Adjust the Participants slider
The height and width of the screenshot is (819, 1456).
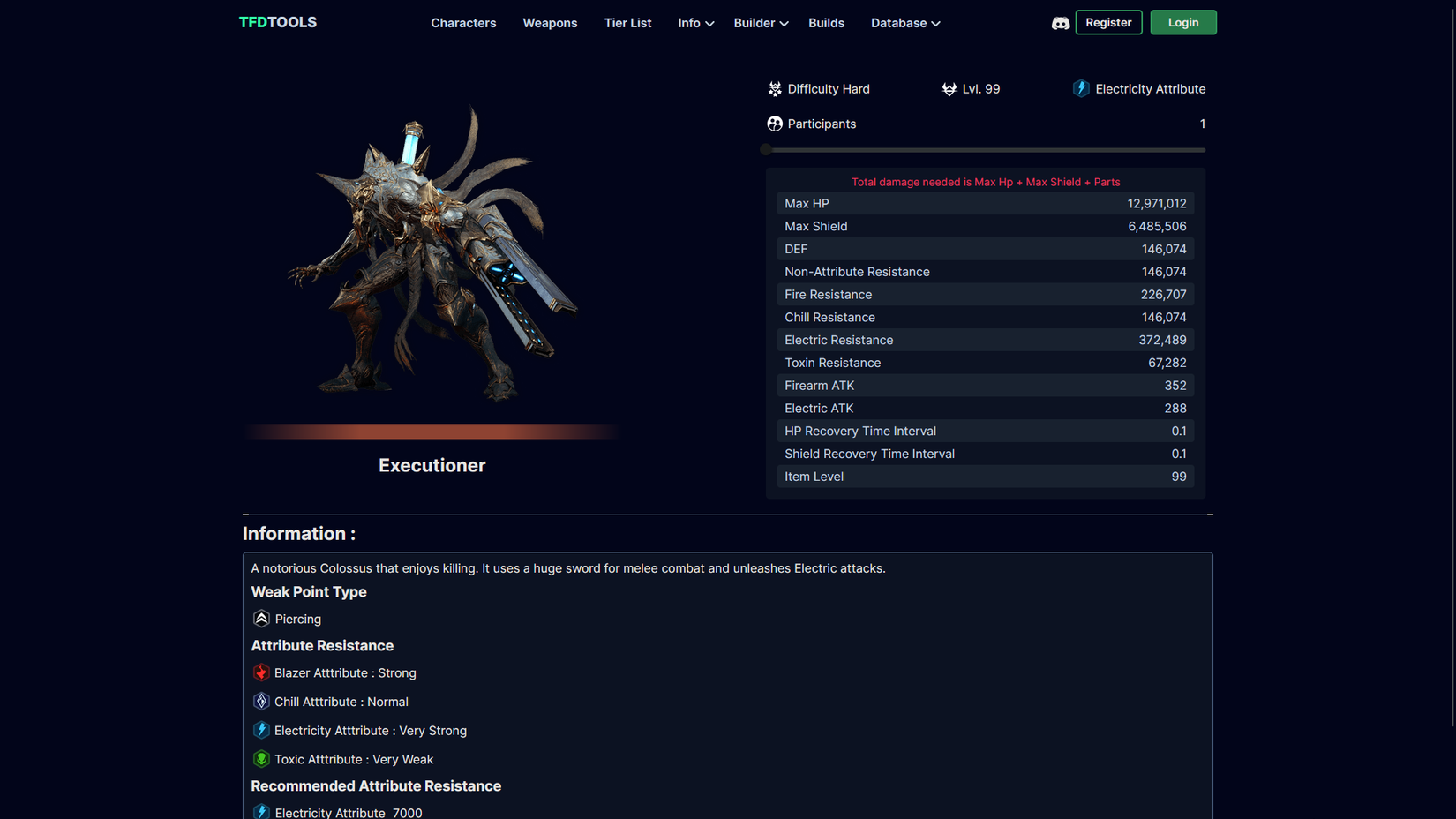[x=766, y=150]
